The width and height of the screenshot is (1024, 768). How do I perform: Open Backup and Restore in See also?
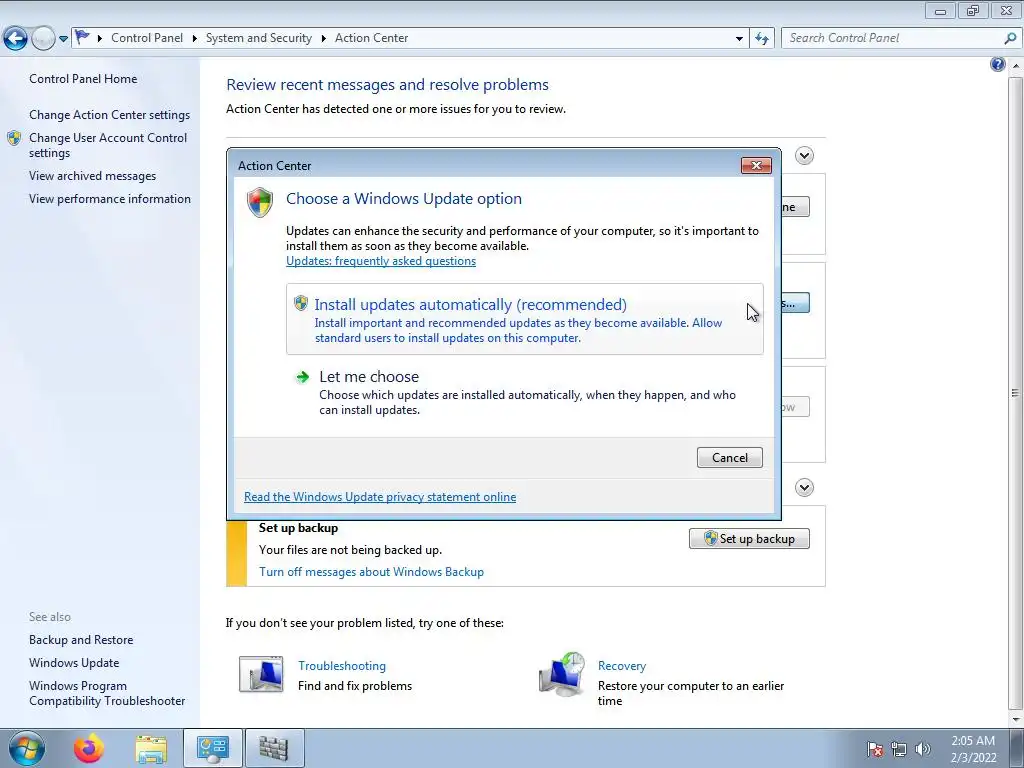pos(81,640)
